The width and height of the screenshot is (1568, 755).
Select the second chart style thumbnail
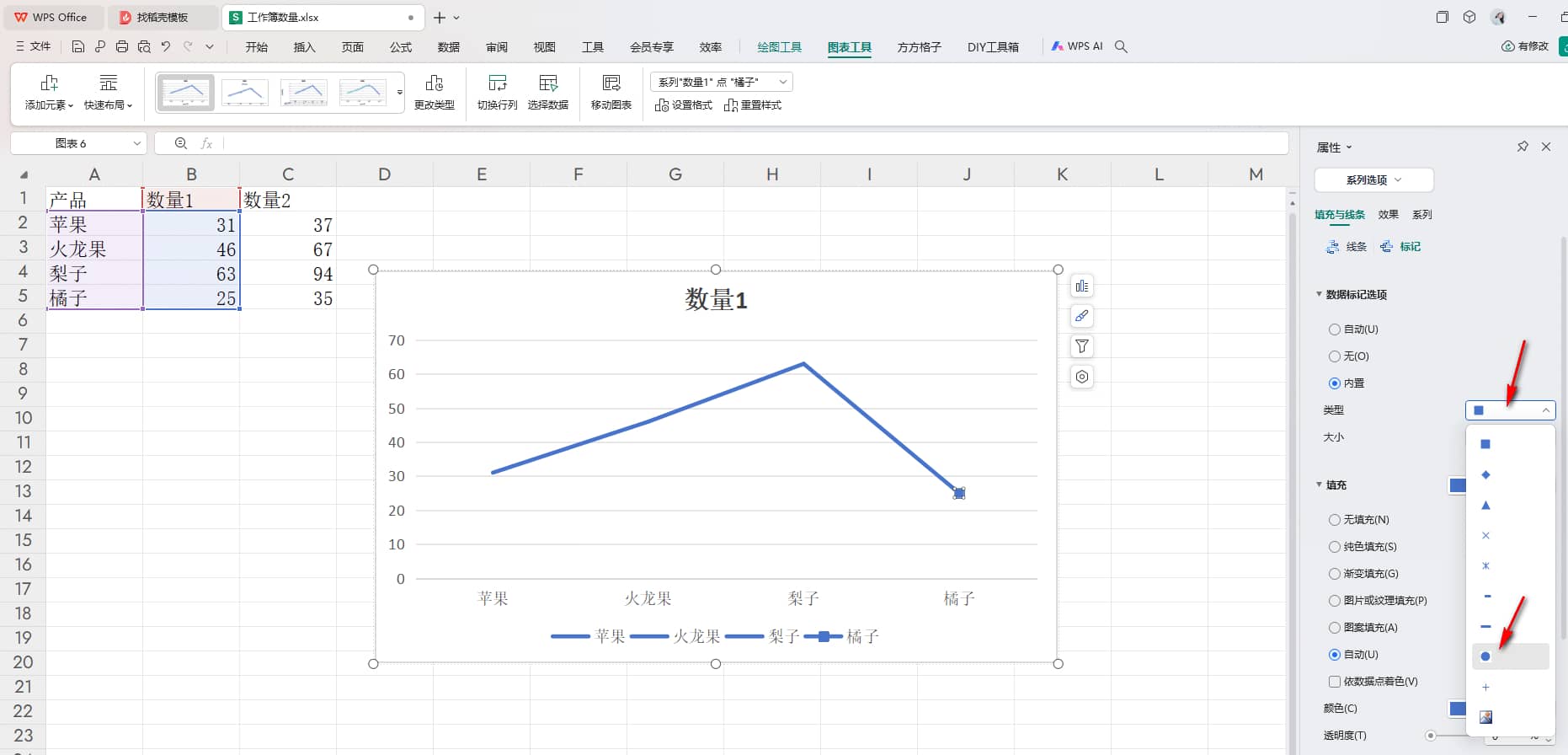click(245, 93)
